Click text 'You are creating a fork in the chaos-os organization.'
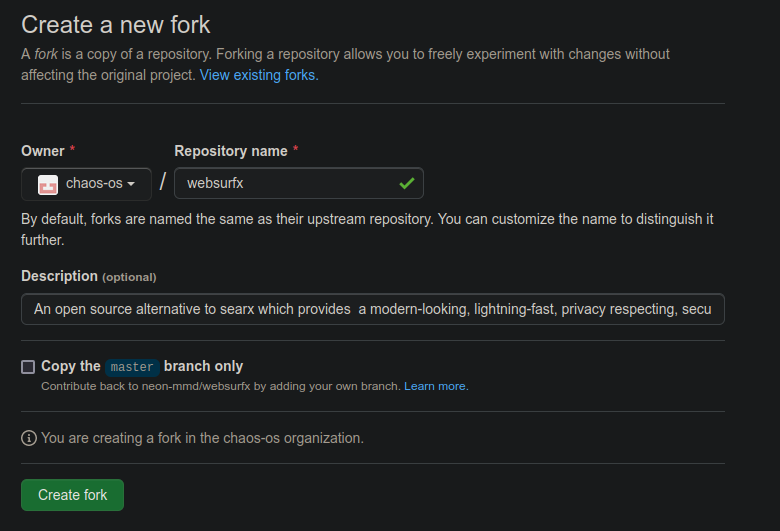 (202, 438)
